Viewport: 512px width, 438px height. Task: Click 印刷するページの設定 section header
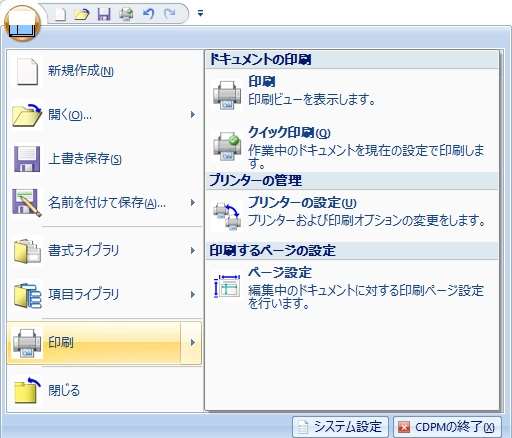(x=352, y=251)
